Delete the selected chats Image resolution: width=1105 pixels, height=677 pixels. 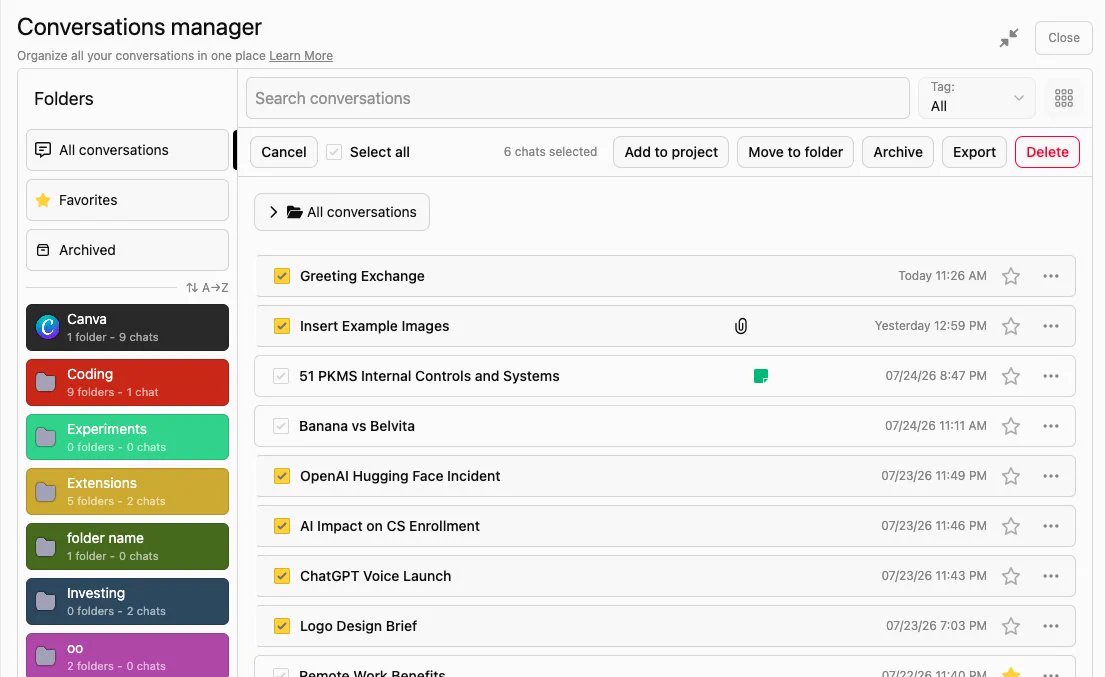tap(1047, 152)
